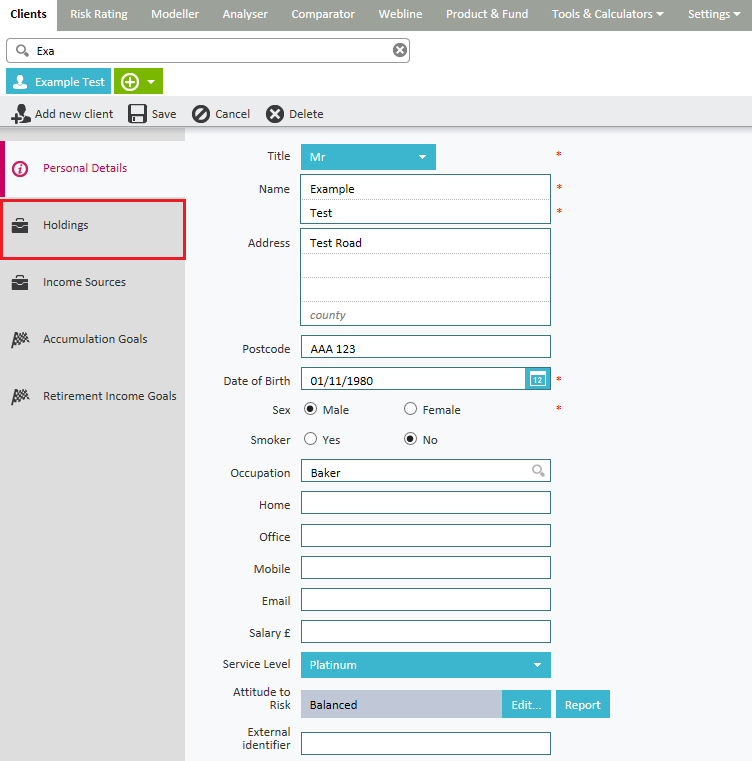Click Add new client label

[x=74, y=114]
